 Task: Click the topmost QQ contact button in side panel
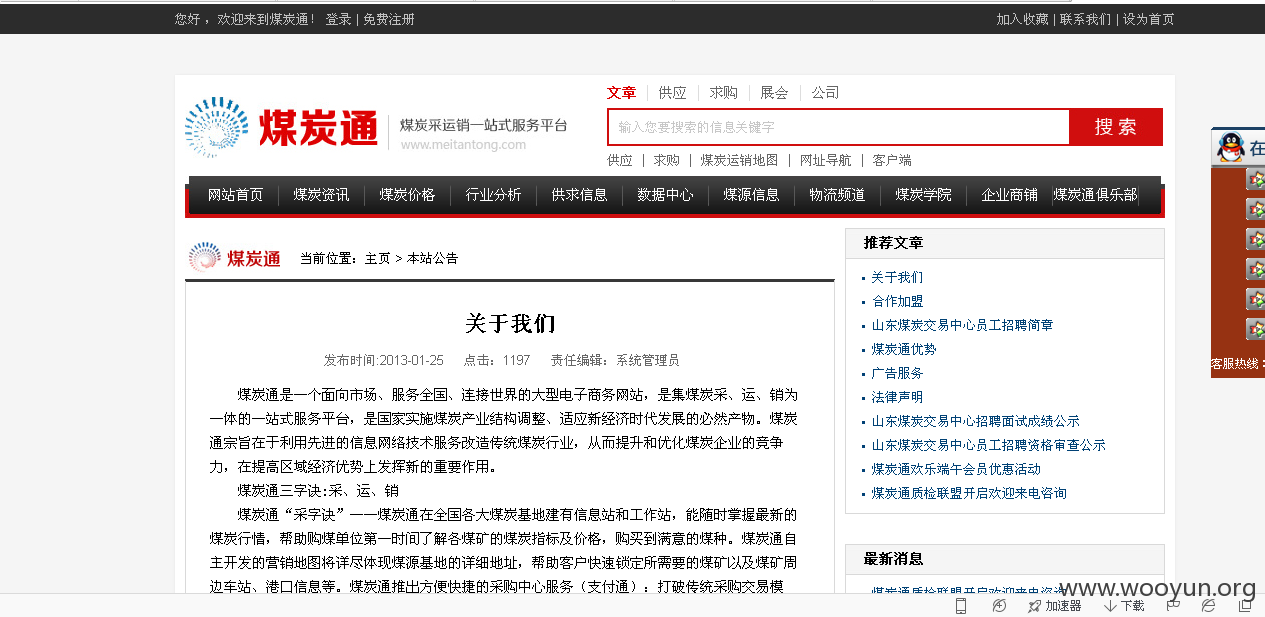(x=1255, y=180)
